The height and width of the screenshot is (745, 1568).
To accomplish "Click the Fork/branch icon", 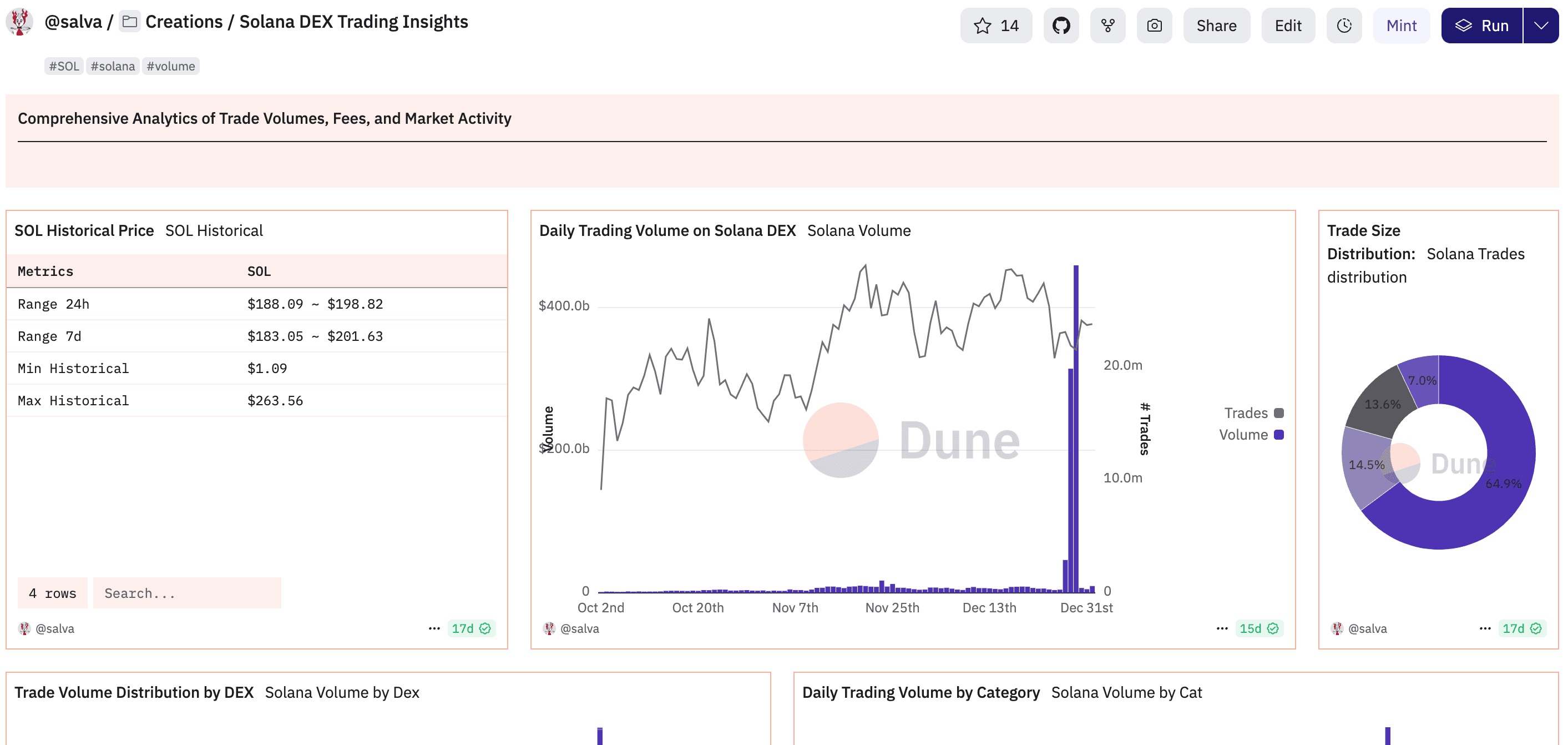I will pyautogui.click(x=1109, y=25).
